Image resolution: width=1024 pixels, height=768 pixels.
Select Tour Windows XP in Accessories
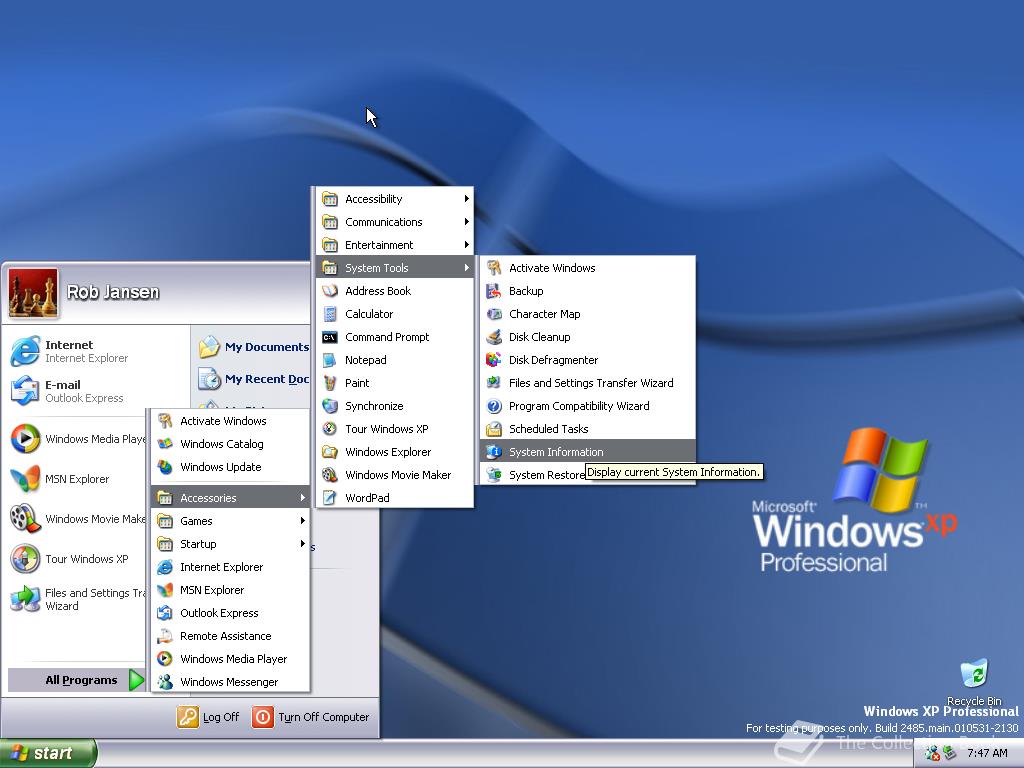pos(394,429)
